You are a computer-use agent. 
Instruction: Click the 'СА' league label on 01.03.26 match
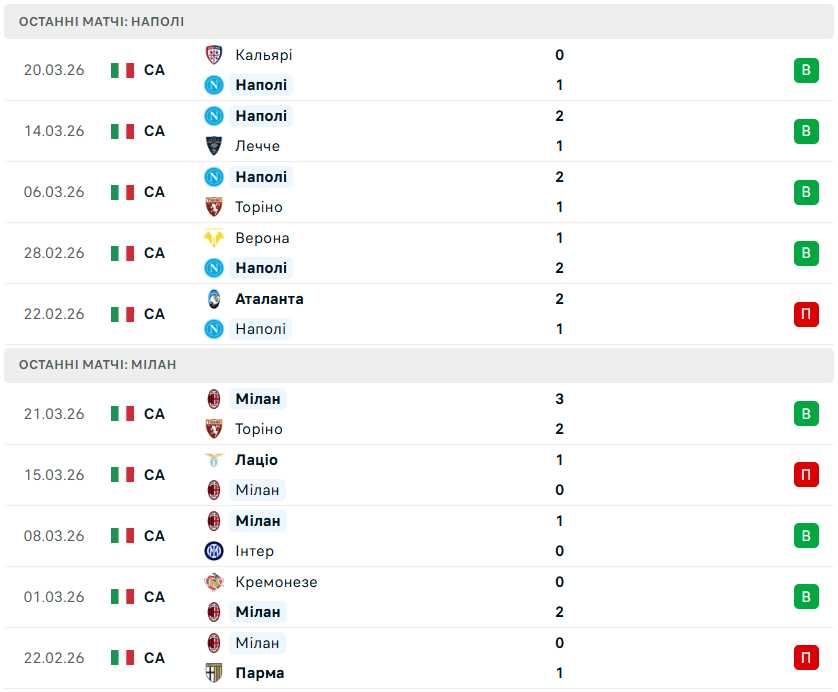click(x=154, y=597)
